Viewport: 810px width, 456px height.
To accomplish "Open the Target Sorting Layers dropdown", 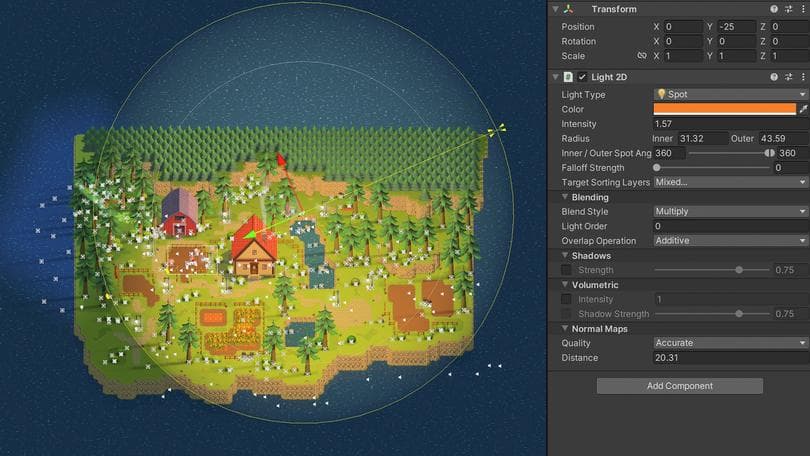I will tap(730, 182).
